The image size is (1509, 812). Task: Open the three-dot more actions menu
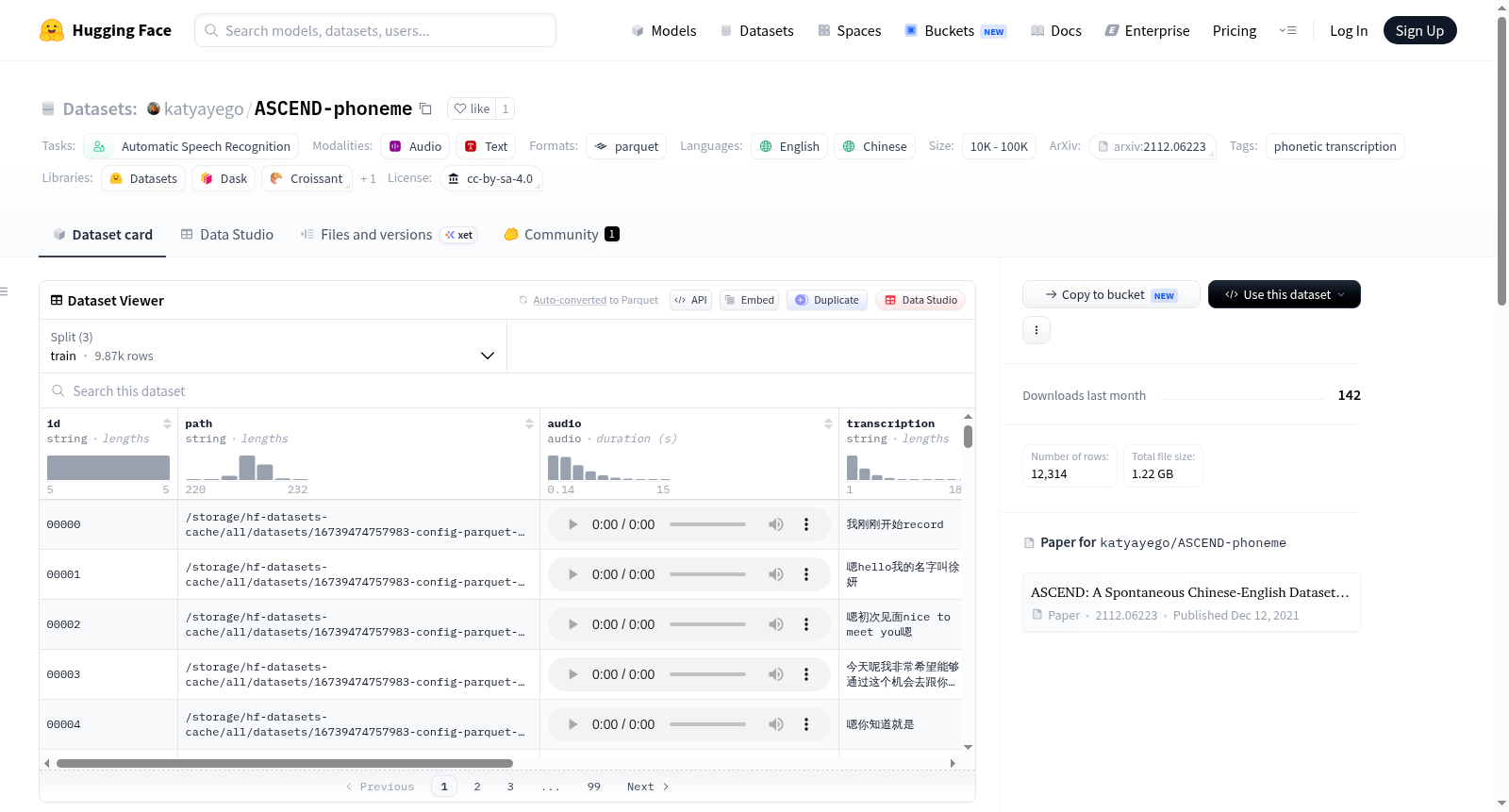[x=1036, y=330]
